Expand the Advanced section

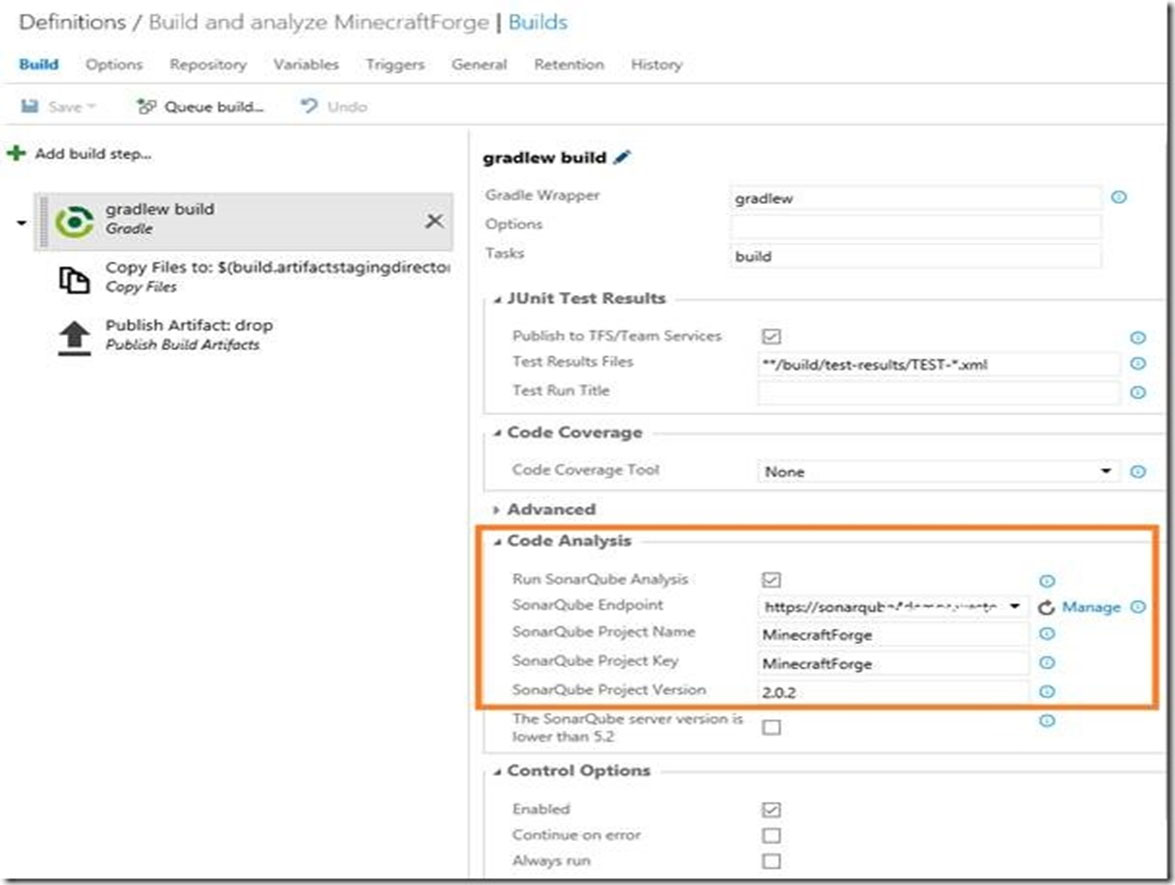tap(497, 510)
